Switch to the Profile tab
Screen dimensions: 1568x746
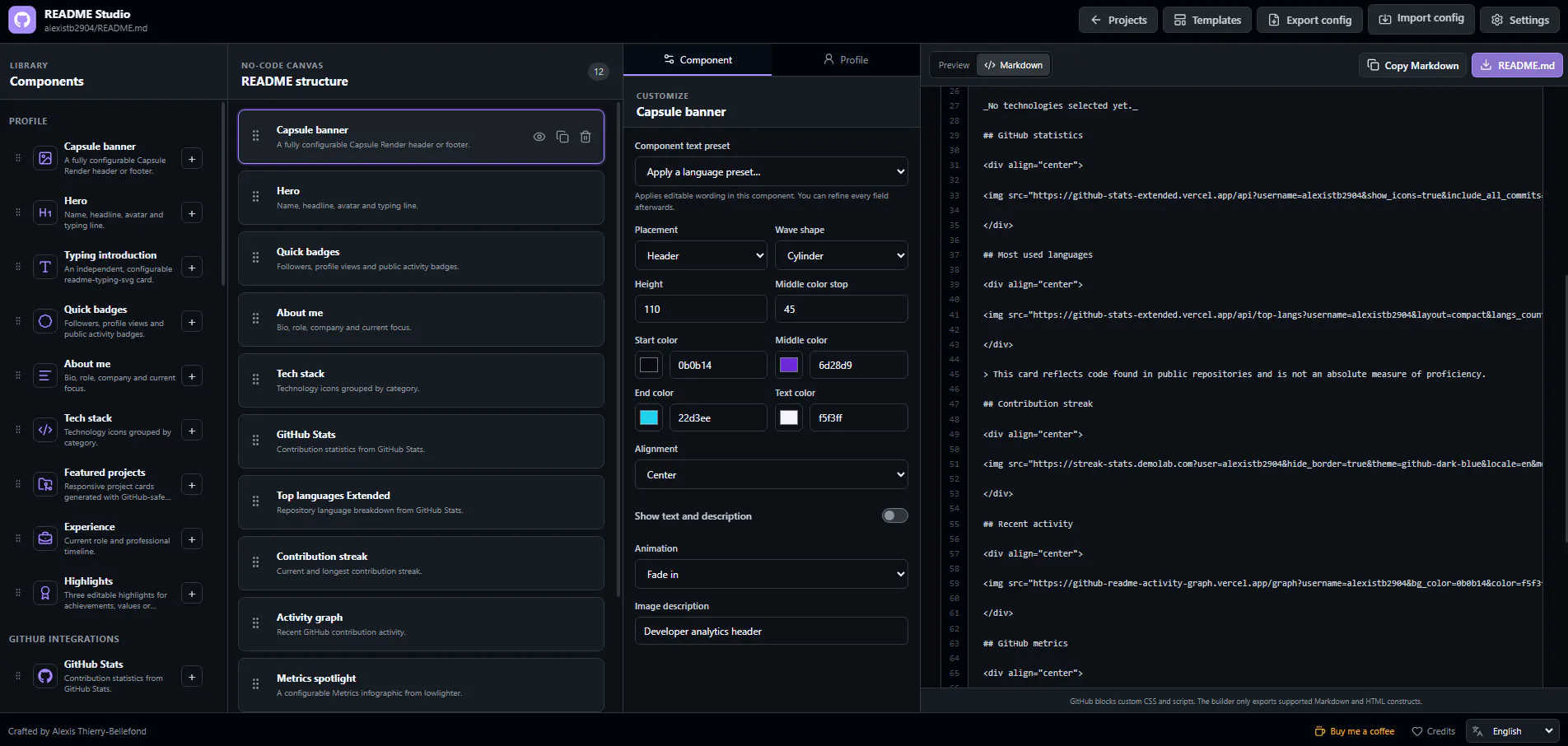point(846,60)
